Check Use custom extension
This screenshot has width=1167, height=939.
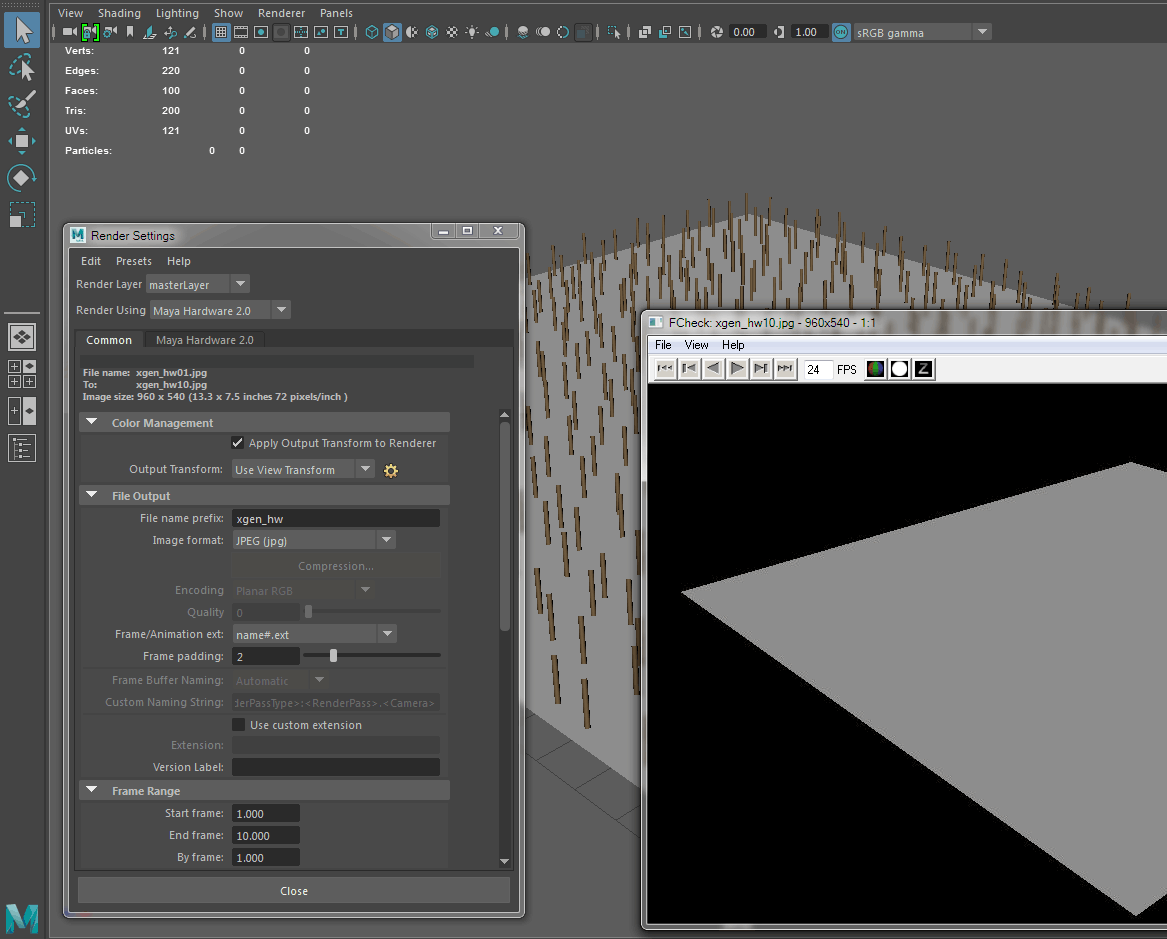(x=238, y=725)
